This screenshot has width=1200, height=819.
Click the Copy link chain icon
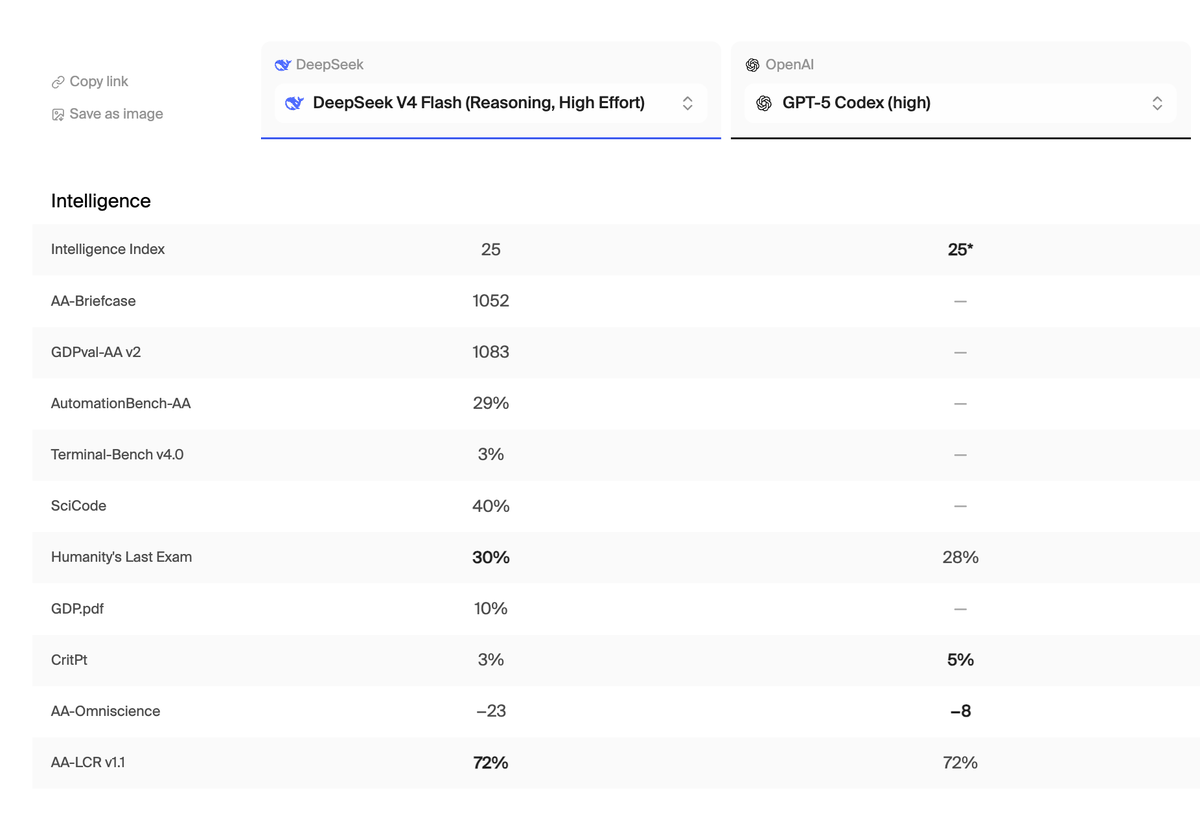[58, 82]
